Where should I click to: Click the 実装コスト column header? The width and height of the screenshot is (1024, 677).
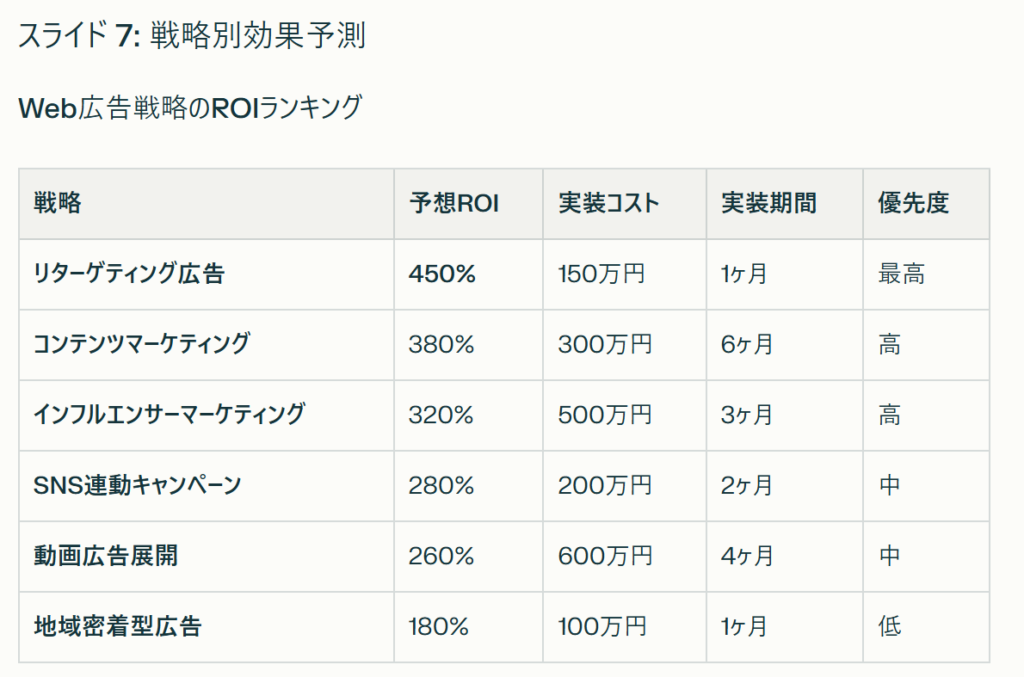click(608, 204)
